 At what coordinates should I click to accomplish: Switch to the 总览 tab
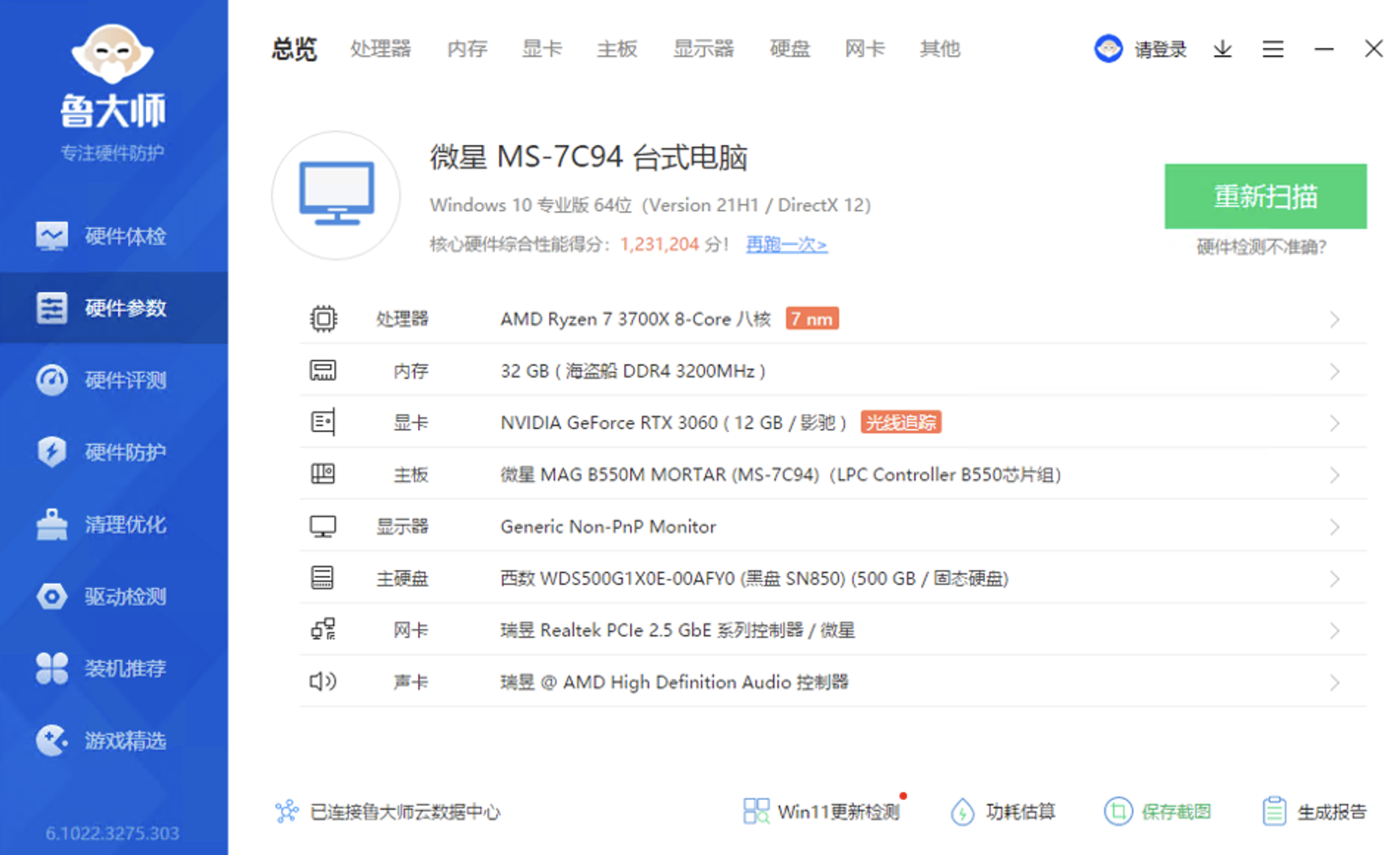click(294, 49)
